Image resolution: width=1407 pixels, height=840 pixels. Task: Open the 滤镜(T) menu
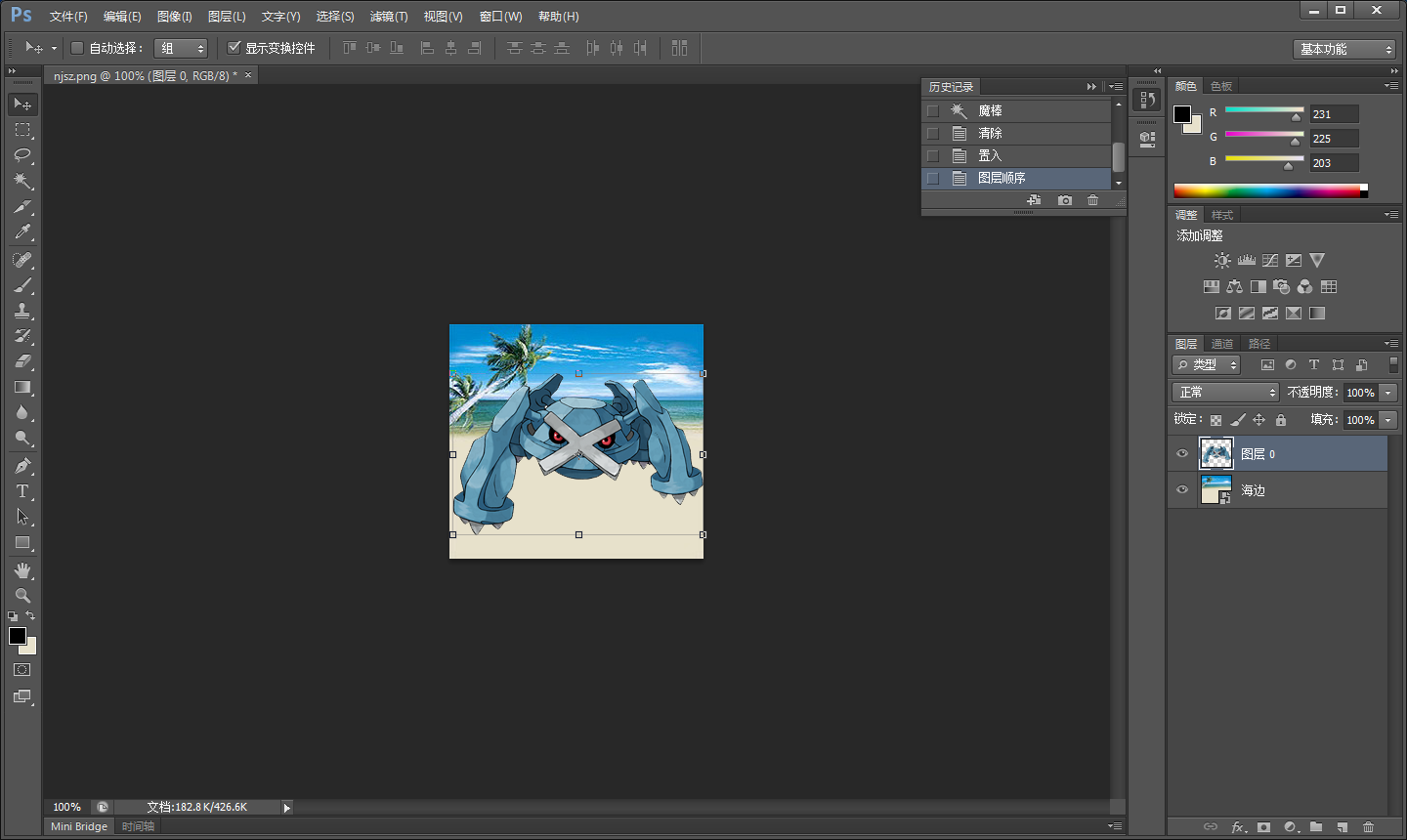389,17
